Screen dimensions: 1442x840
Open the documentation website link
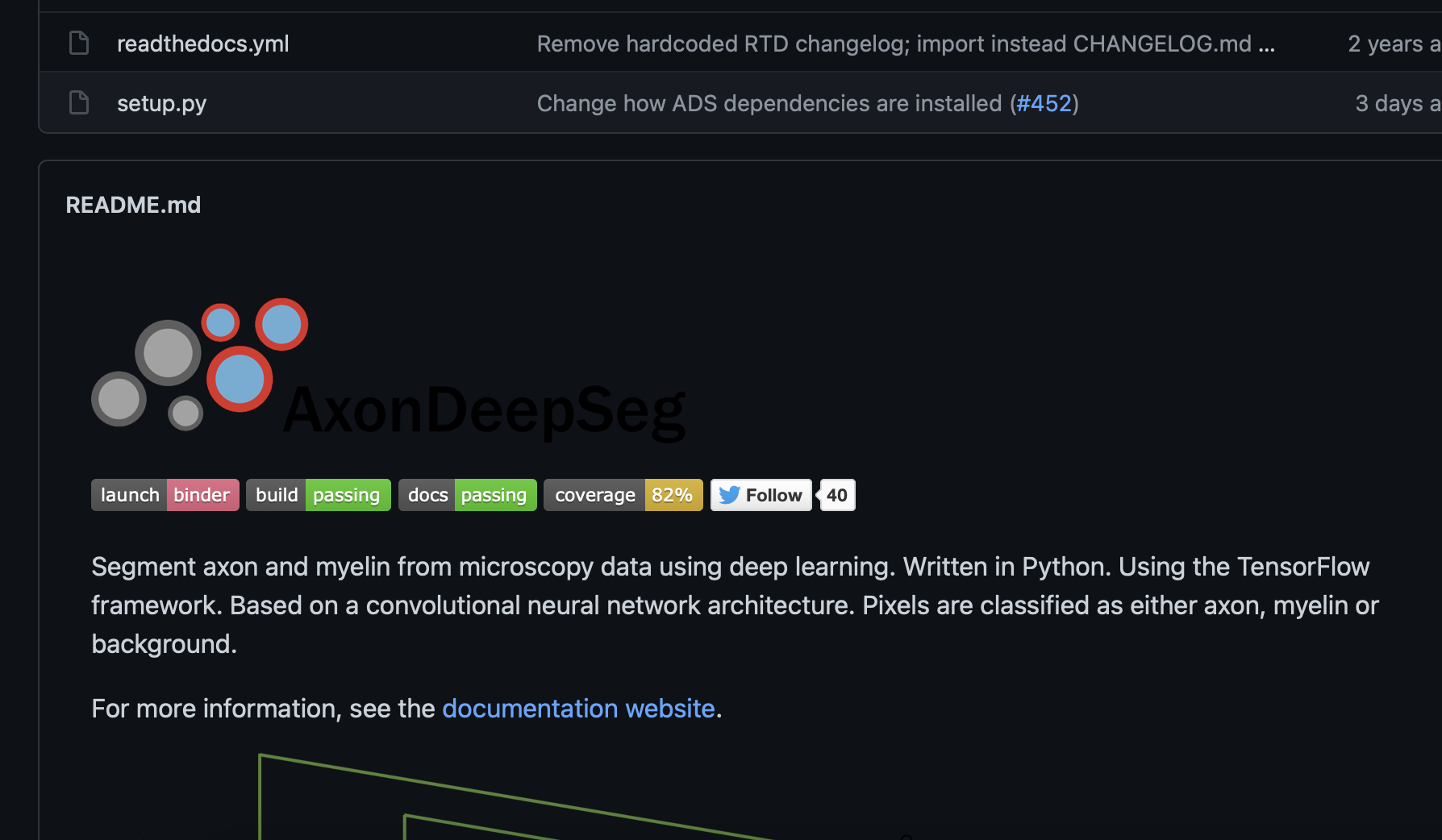579,708
